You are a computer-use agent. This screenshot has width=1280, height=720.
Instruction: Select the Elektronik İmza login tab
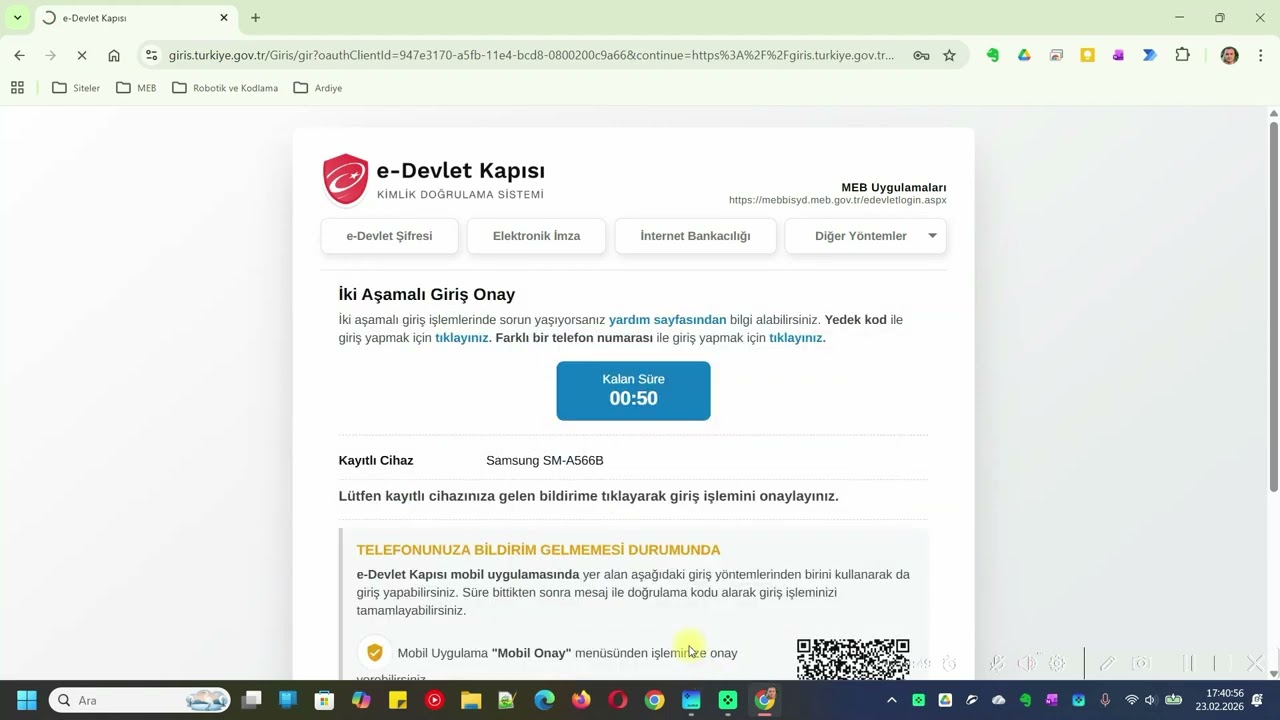click(x=536, y=236)
